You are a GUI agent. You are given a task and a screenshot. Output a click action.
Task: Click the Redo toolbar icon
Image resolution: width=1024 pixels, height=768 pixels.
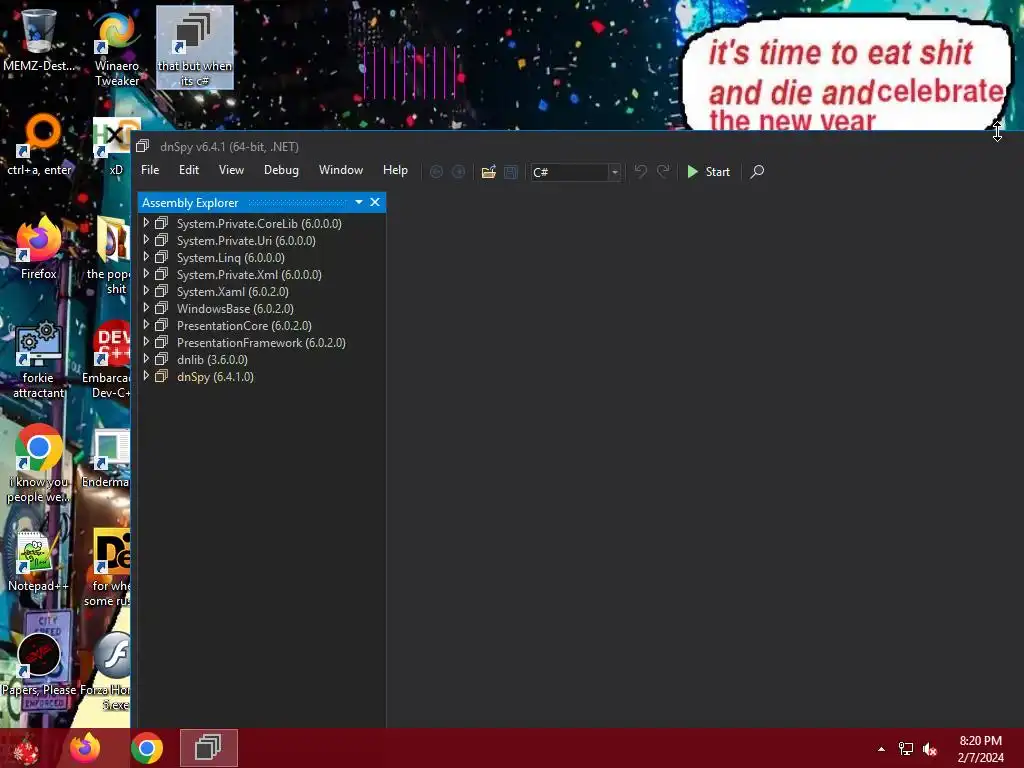click(x=663, y=171)
